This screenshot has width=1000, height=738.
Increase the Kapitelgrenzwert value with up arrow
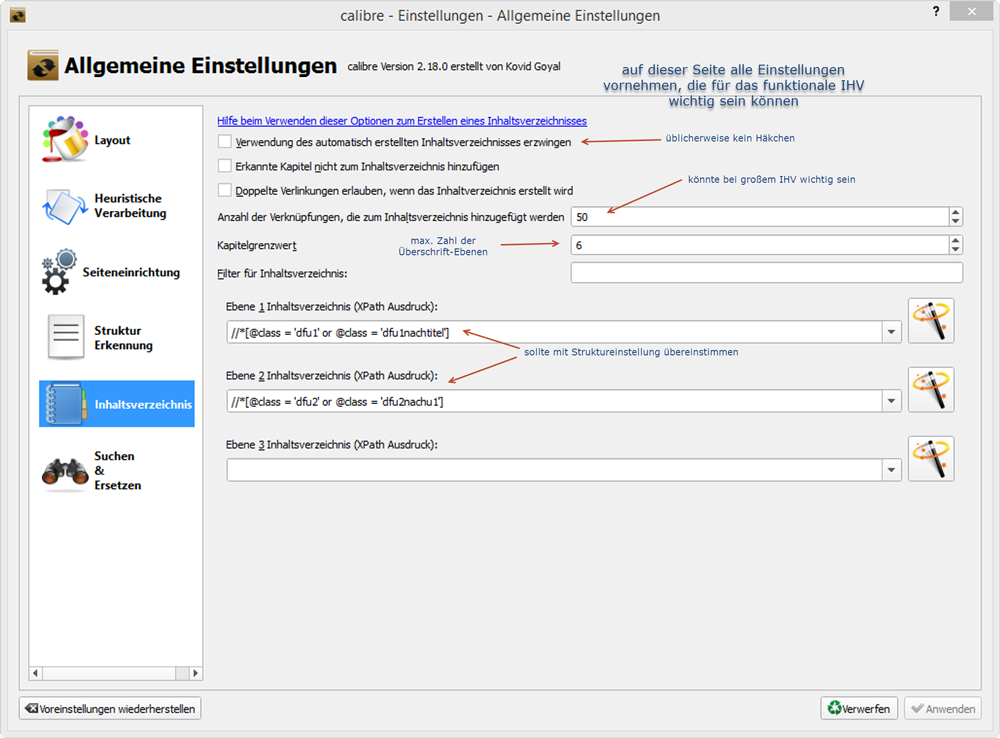coord(955,240)
